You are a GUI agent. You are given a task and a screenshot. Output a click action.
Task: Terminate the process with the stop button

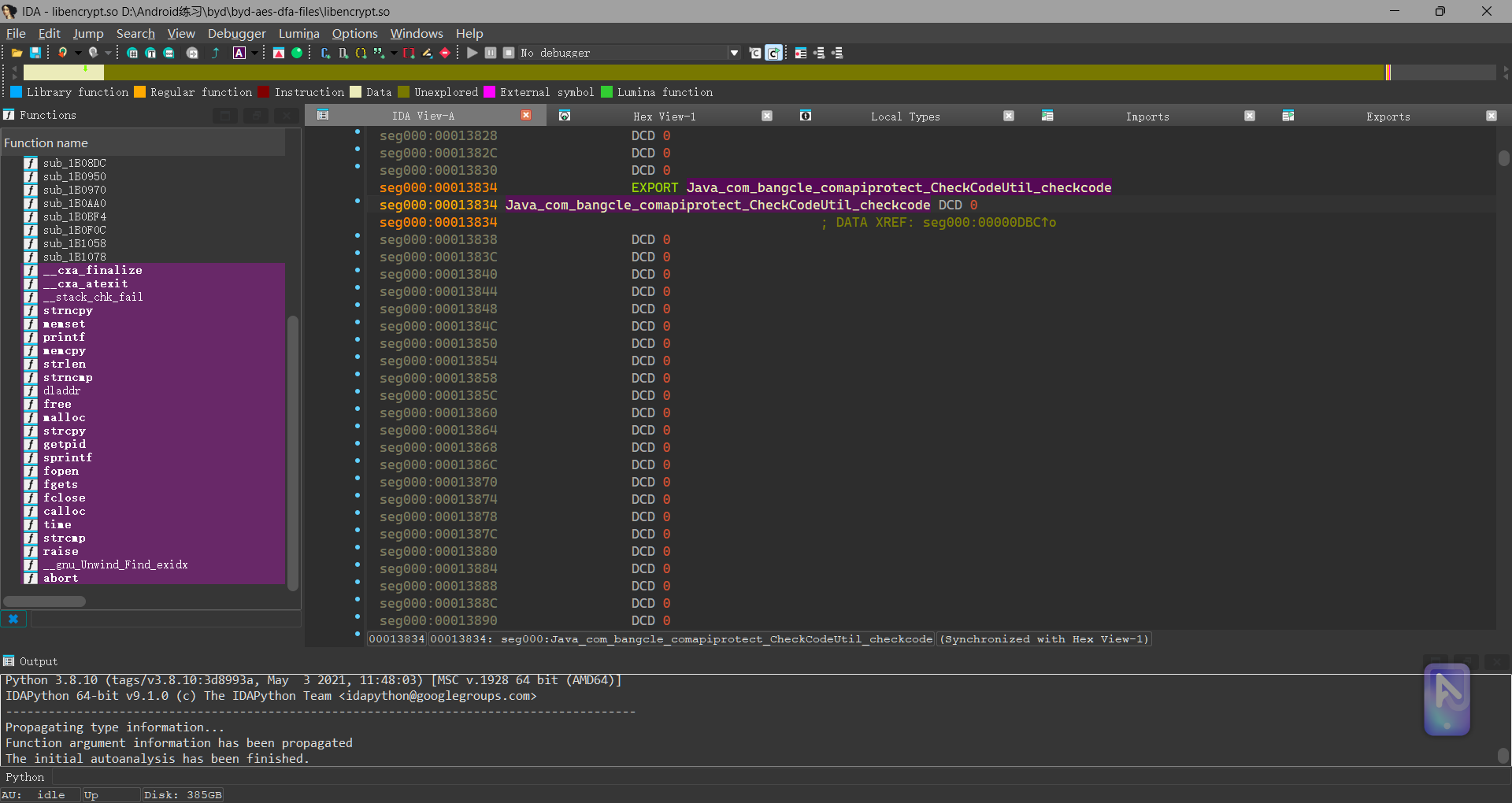tap(509, 53)
